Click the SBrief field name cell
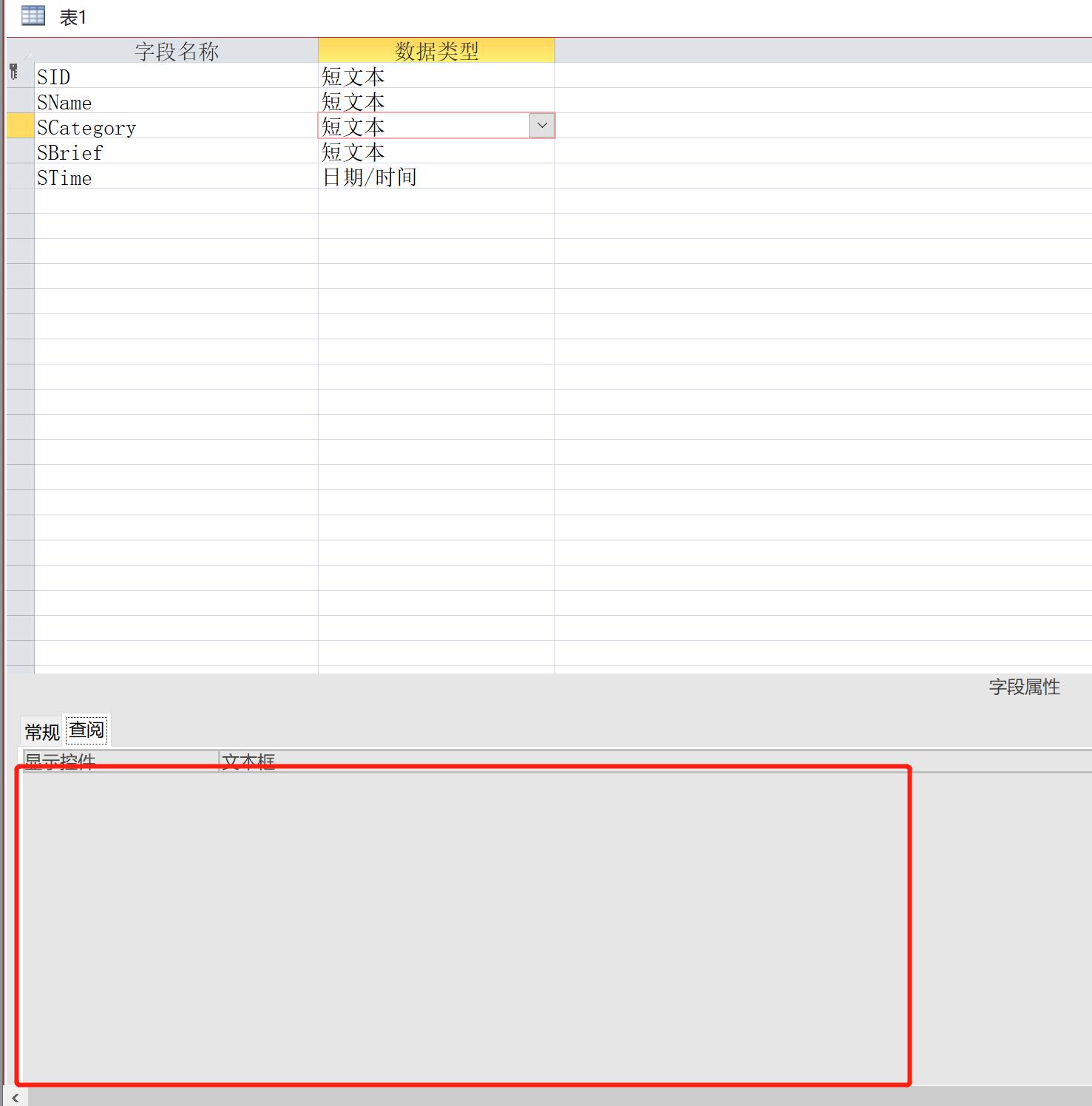The image size is (1092, 1106). [x=176, y=152]
